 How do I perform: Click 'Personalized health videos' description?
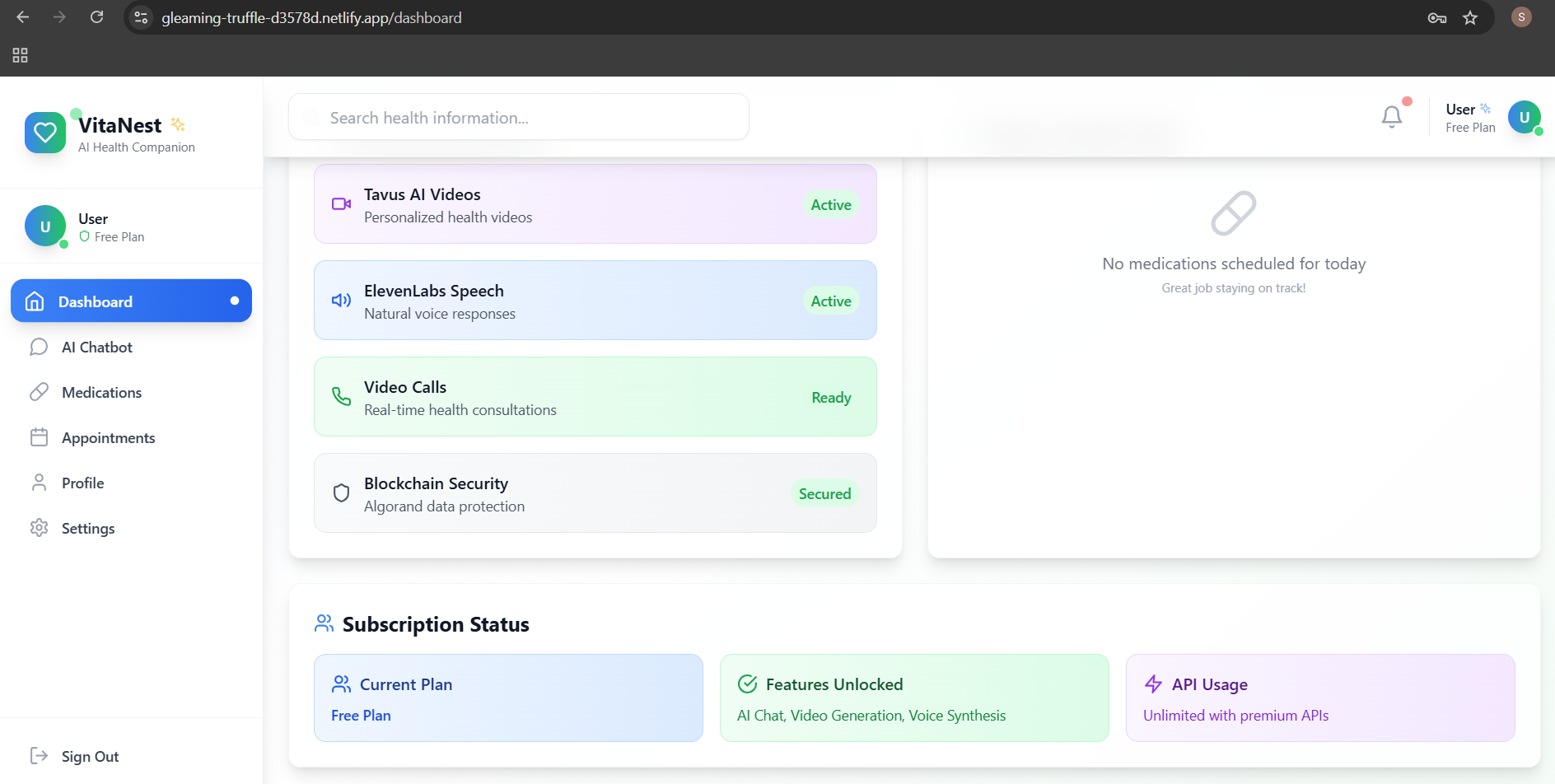448,217
